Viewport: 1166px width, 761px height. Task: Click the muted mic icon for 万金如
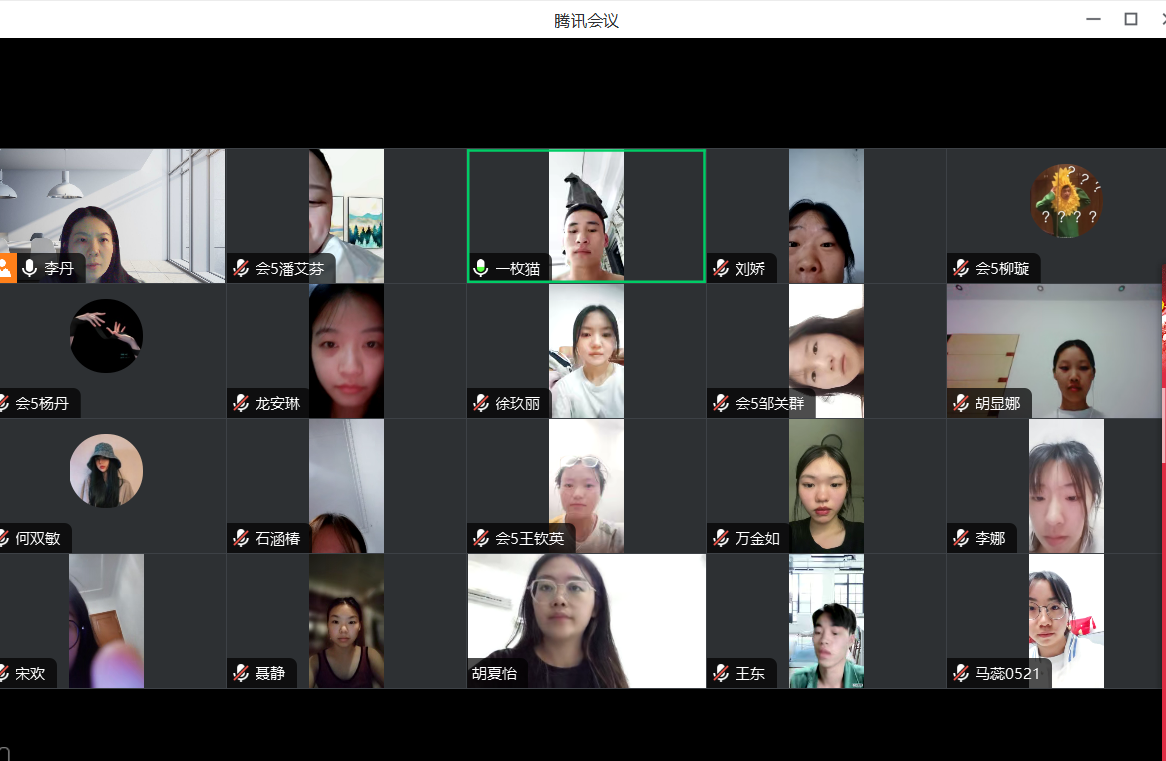[721, 538]
